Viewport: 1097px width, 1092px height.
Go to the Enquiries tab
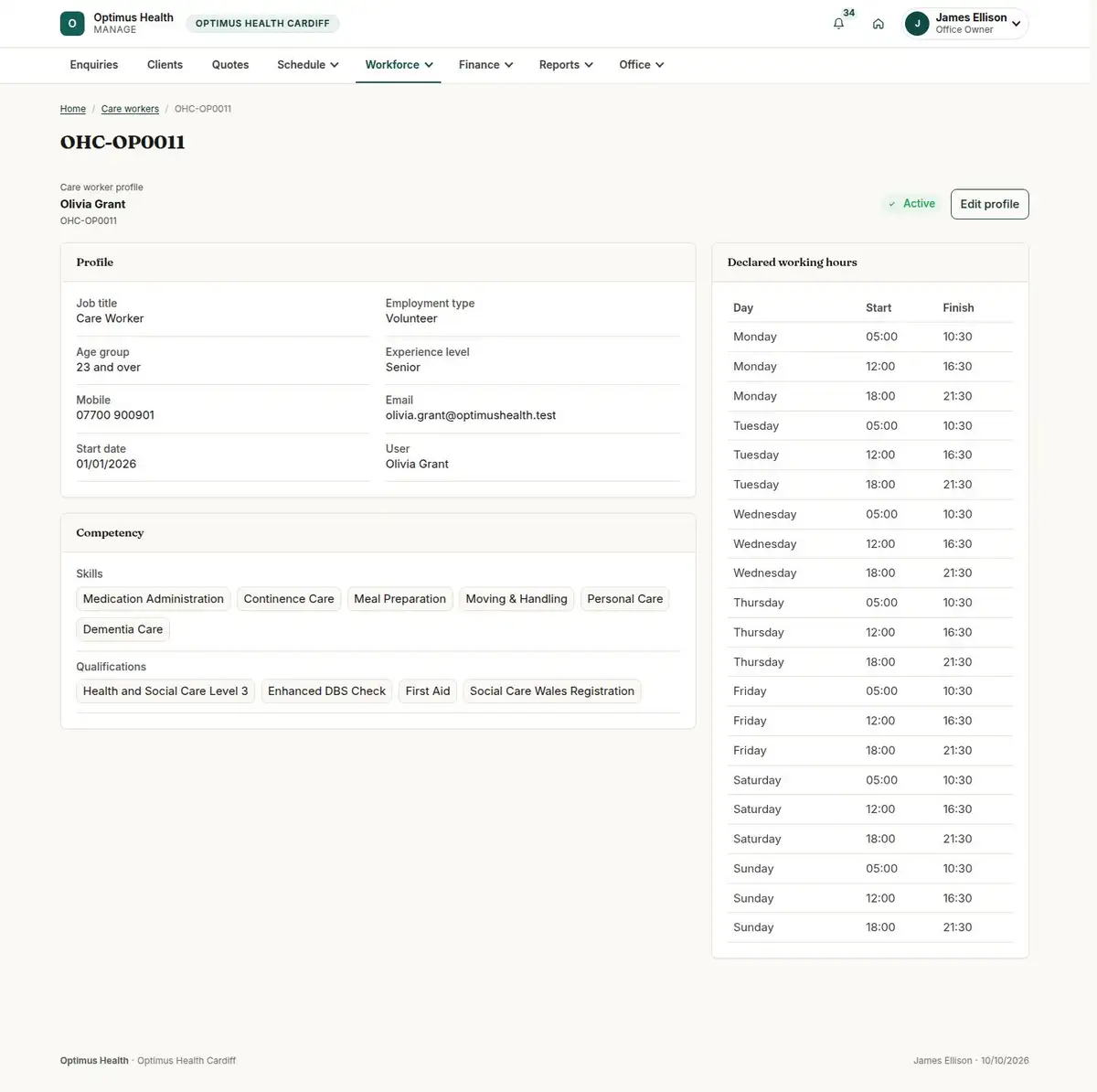click(94, 65)
